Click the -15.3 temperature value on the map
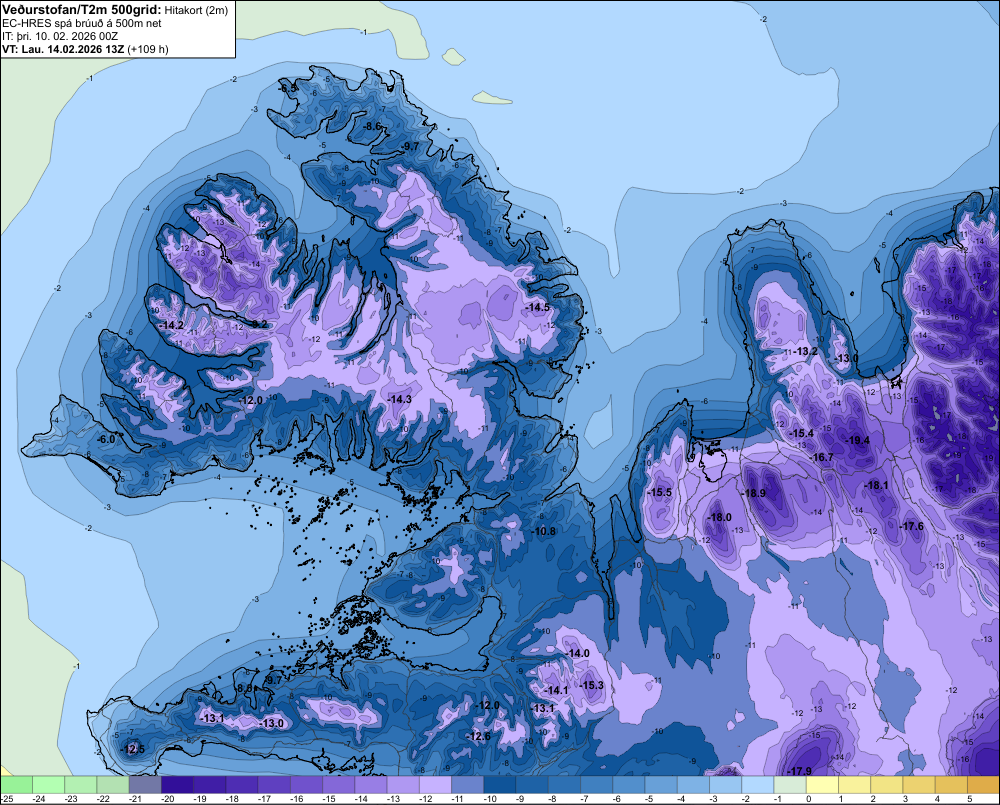Image resolution: width=1000 pixels, height=805 pixels. (x=591, y=685)
